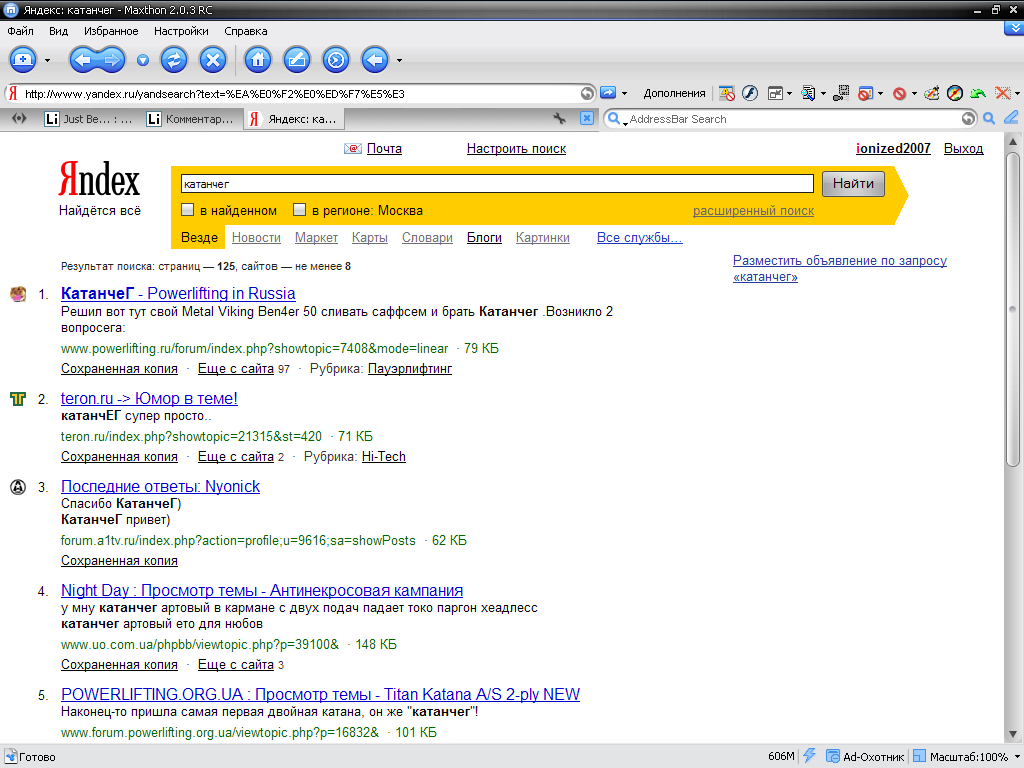The height and width of the screenshot is (768, 1024).
Task: Click the ad-blocked window icon
Action: 865,93
